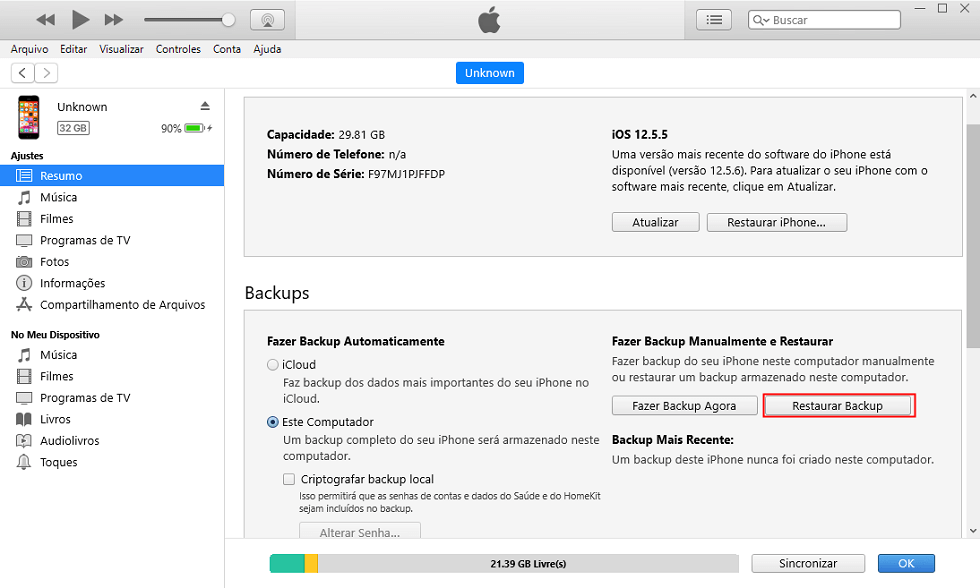Click the 21.39 GB Livre(s) storage text

[528, 564]
